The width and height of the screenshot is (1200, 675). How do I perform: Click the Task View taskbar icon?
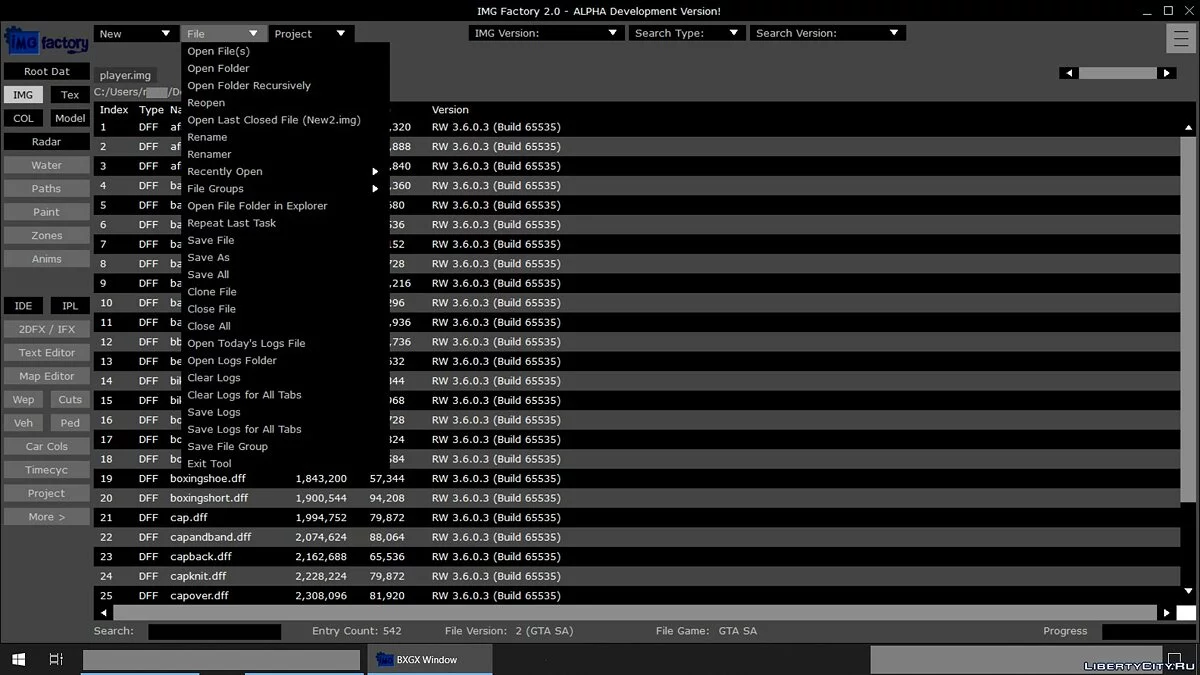coord(56,660)
